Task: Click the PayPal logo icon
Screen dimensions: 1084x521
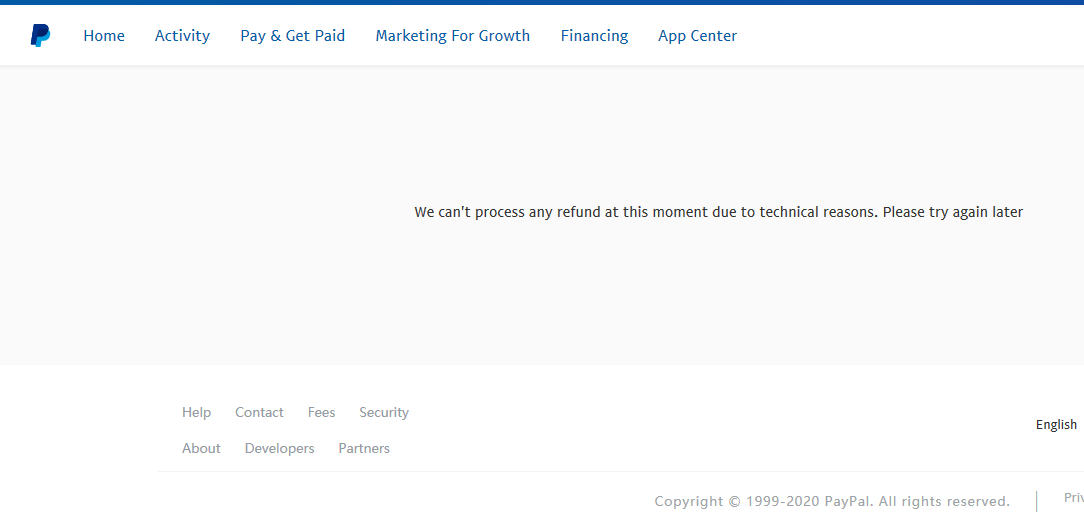Action: [x=40, y=36]
